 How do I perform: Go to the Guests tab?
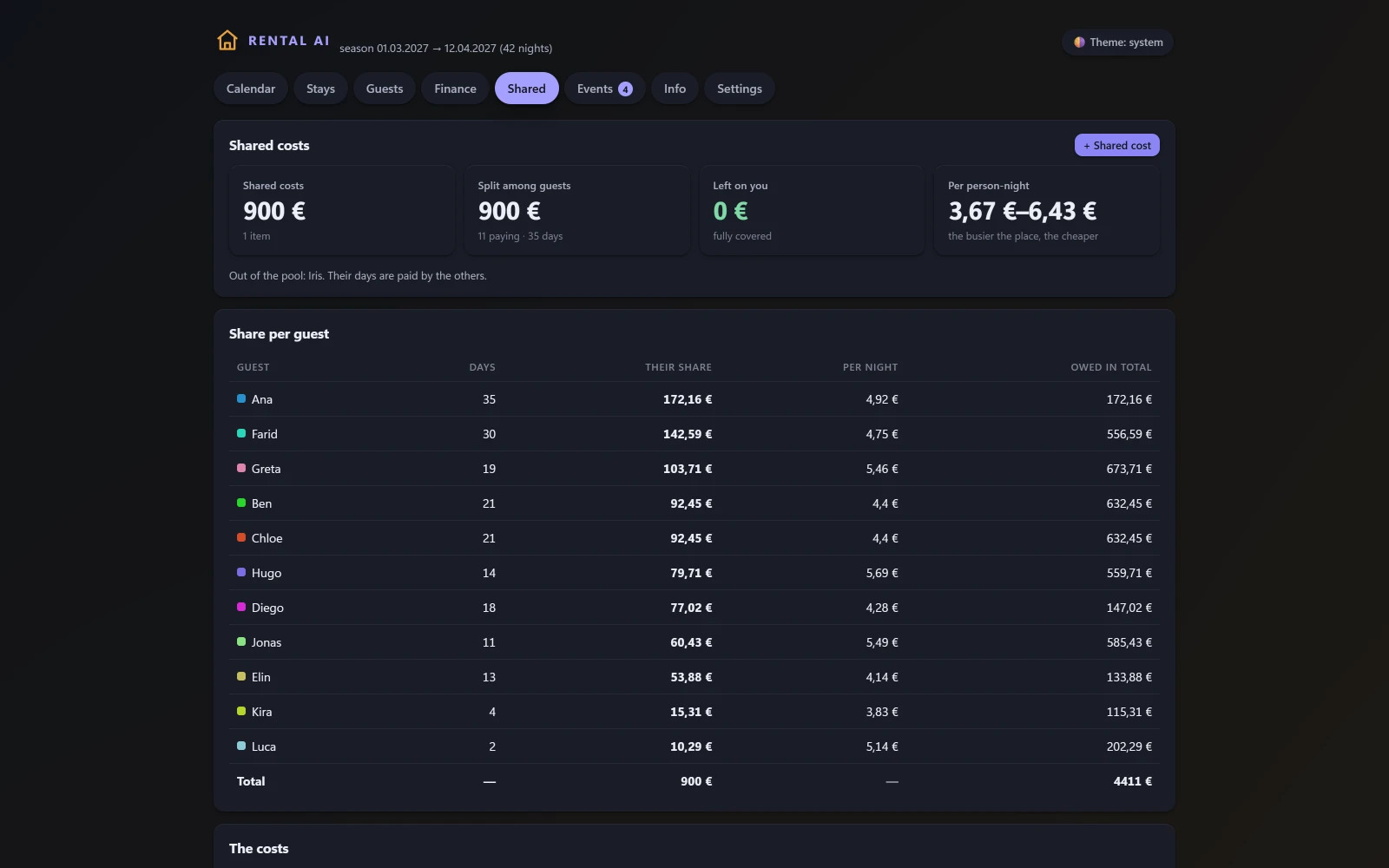pyautogui.click(x=385, y=89)
